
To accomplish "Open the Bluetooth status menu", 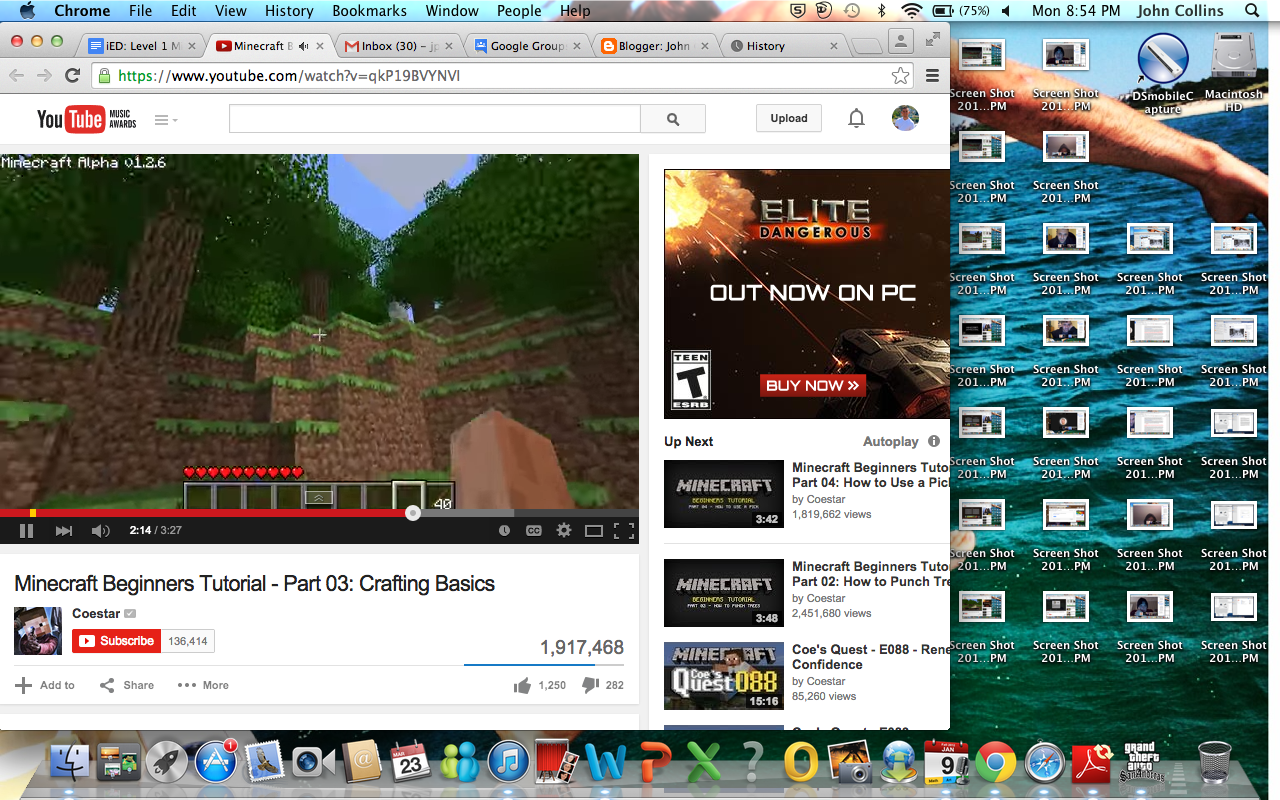I will click(882, 11).
